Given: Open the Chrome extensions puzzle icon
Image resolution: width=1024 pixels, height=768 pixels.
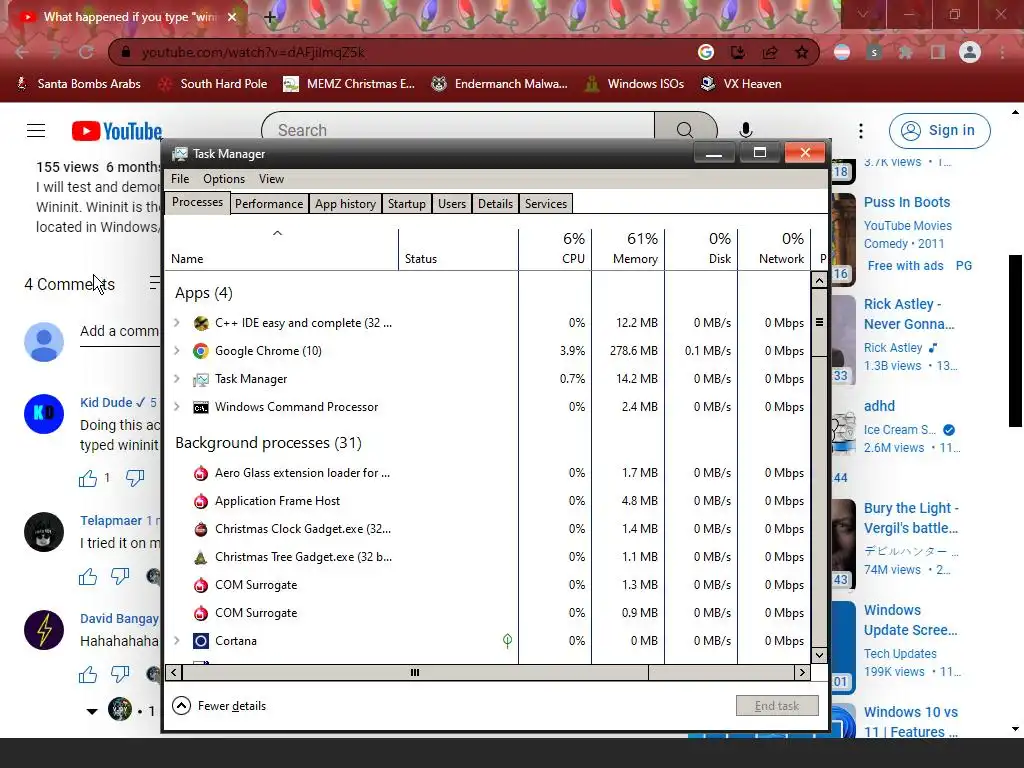Looking at the screenshot, I should pos(906,52).
